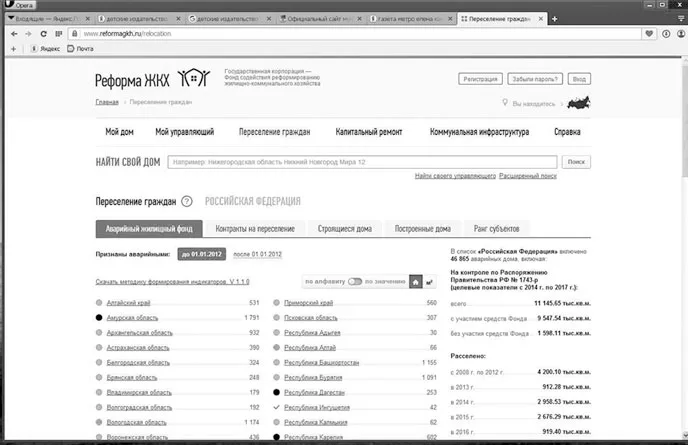Open the help question mark icon
688x445 pixels.
tap(187, 201)
